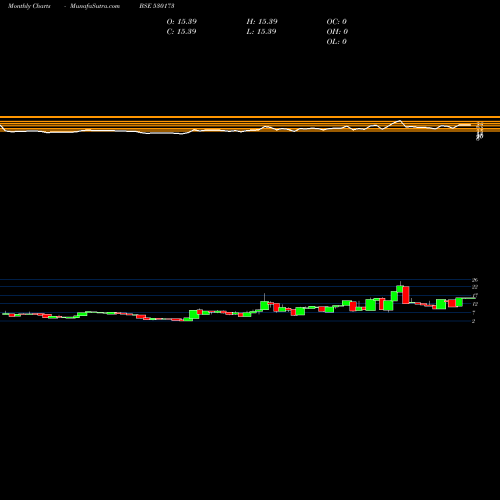Viewport: 500px width, 500px height.
Task: Click the price axis label '2'
Action: click(473, 321)
